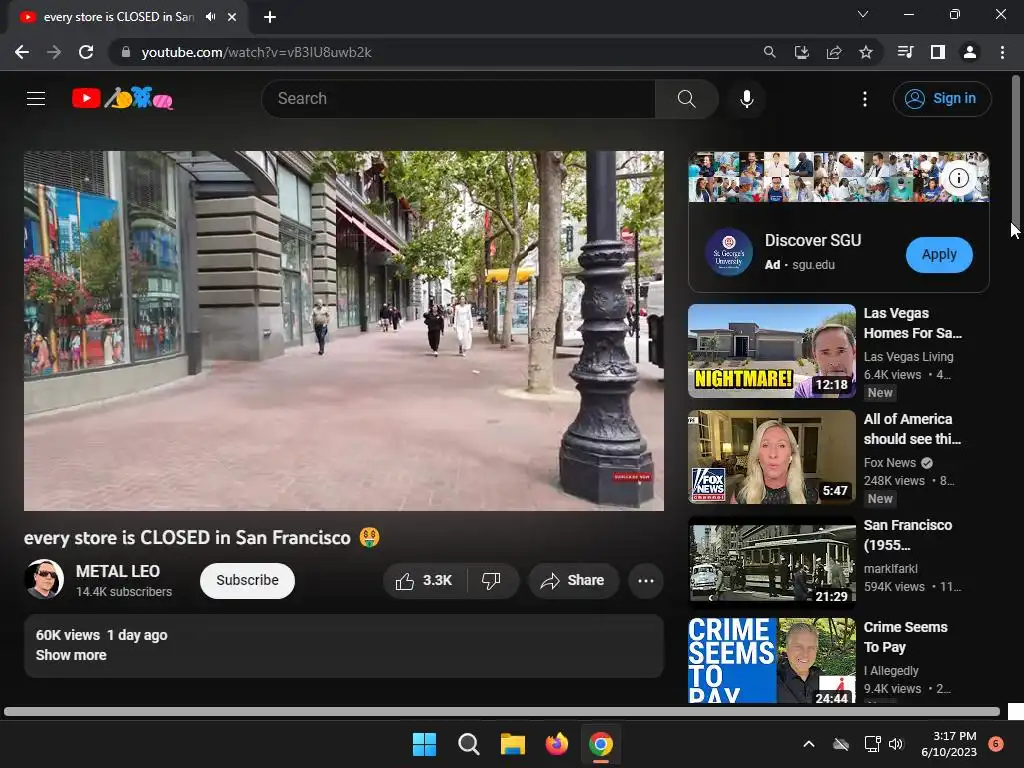Show hidden tray icons chevron
This screenshot has width=1024, height=768.
(808, 744)
